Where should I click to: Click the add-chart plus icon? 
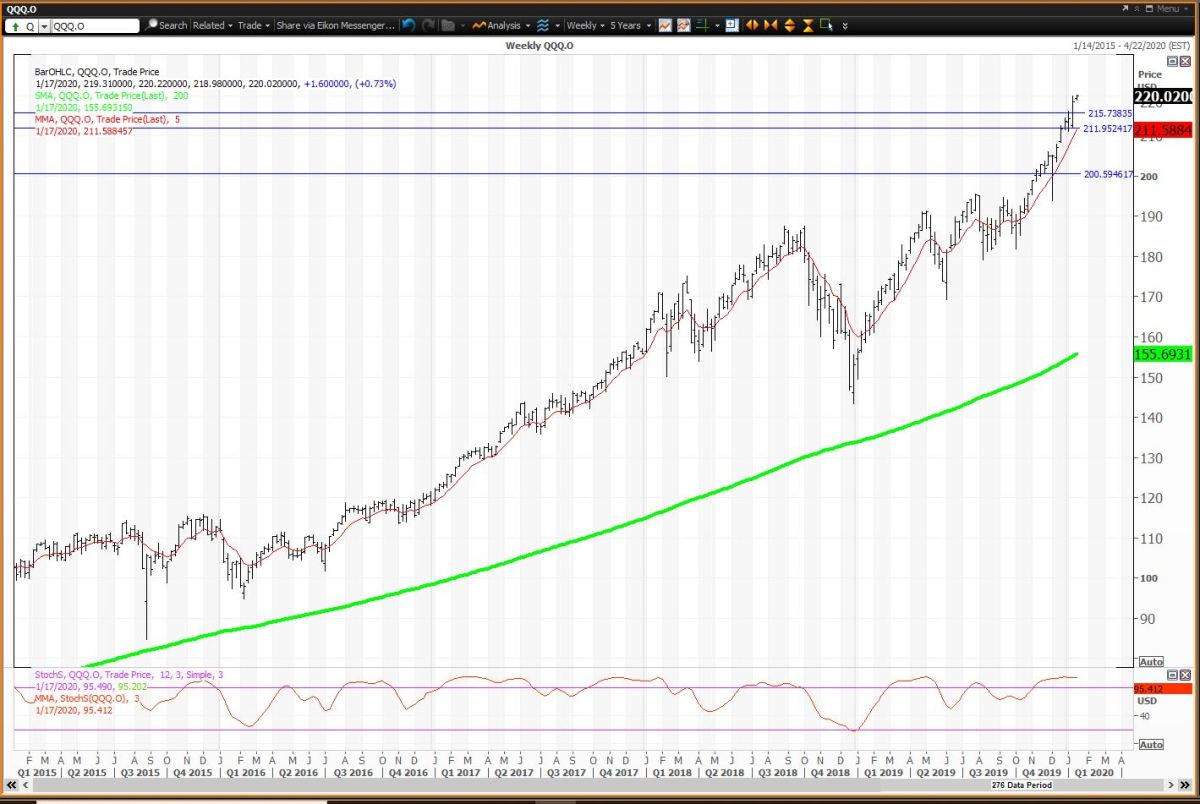coord(731,25)
